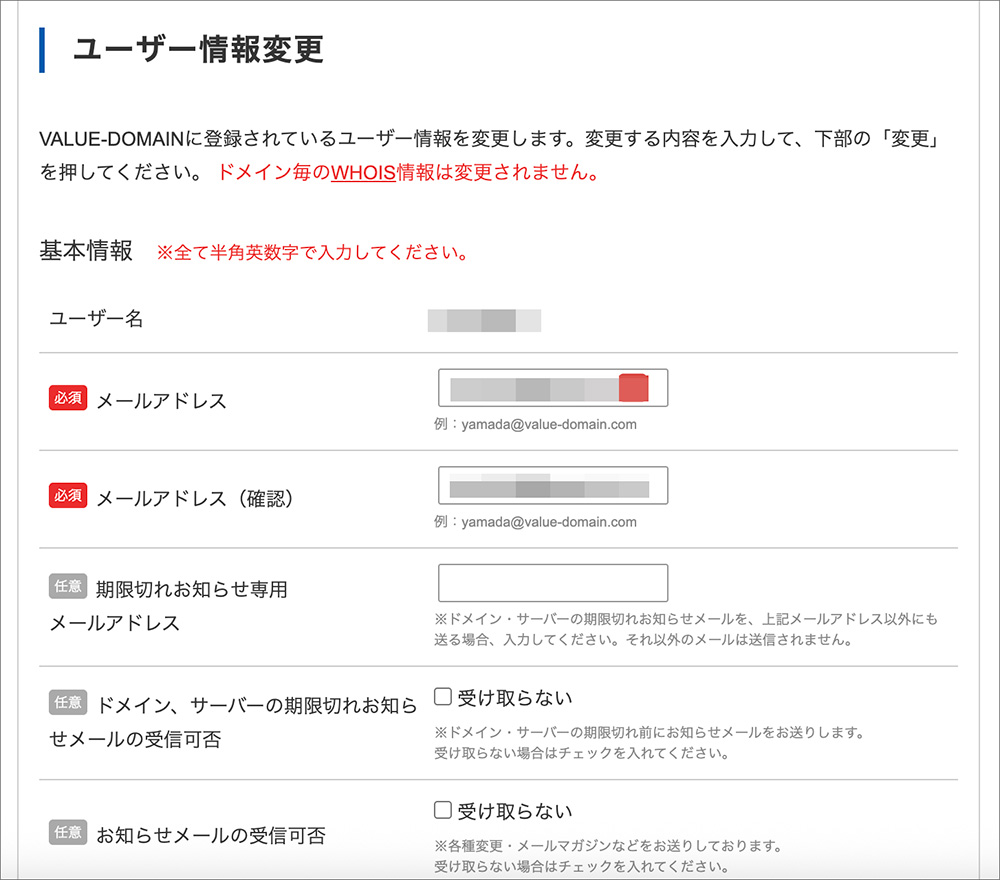Focus the メールアドレス（確認） input field

click(x=553, y=485)
